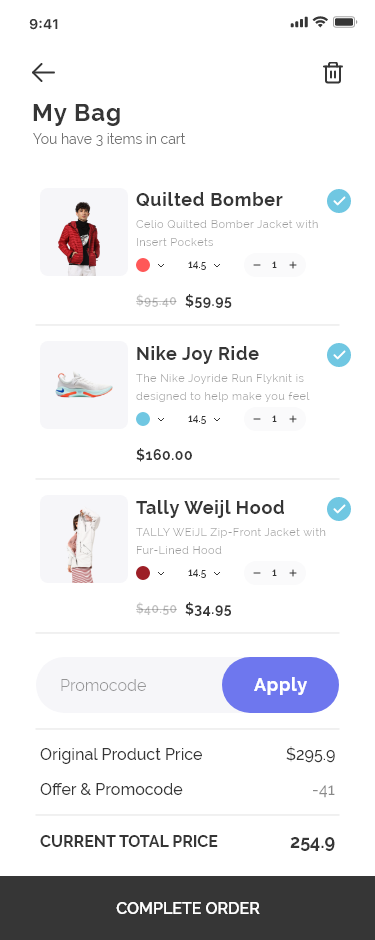Increase Nike Joy Ride quantity with plus
Screen dimensions: 375x940
(293, 419)
